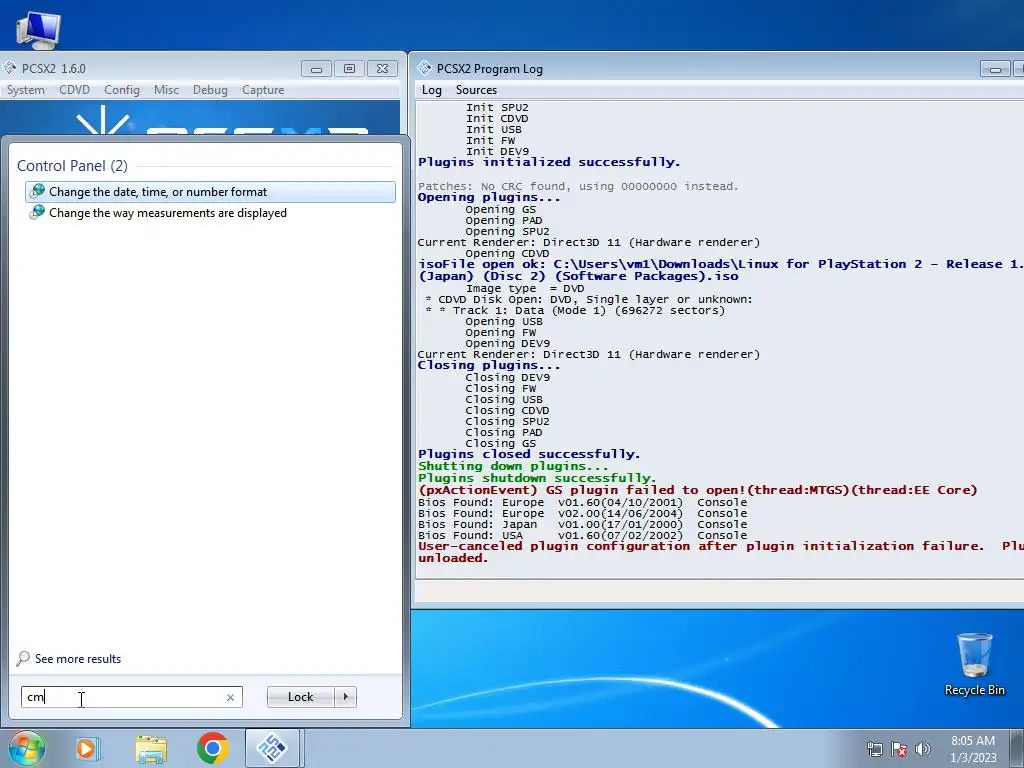Open the Recycle Bin desktop icon

pyautogui.click(x=974, y=665)
